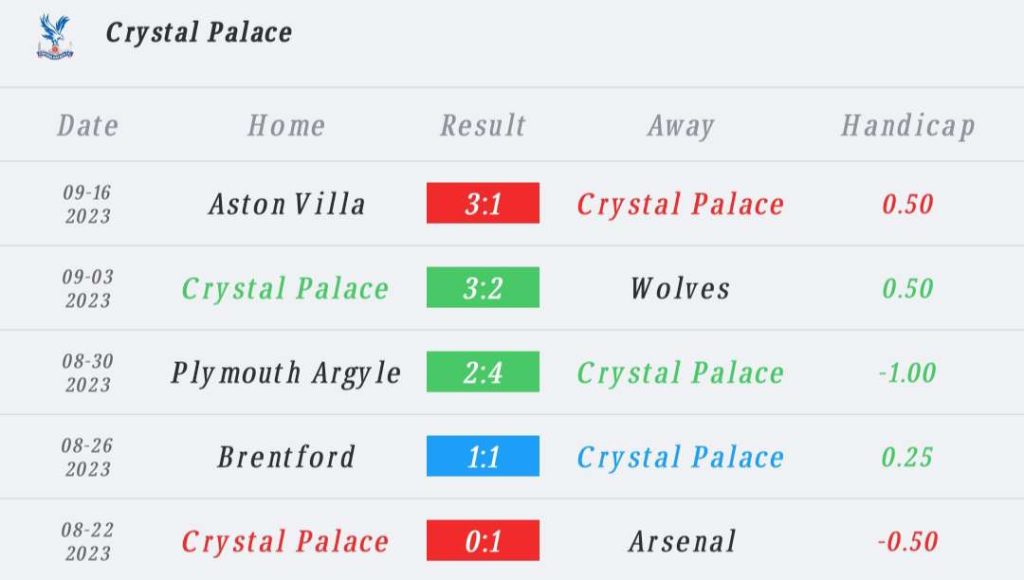Screen dimensions: 1024x580
Task: Select the Wolves team name
Action: click(680, 288)
